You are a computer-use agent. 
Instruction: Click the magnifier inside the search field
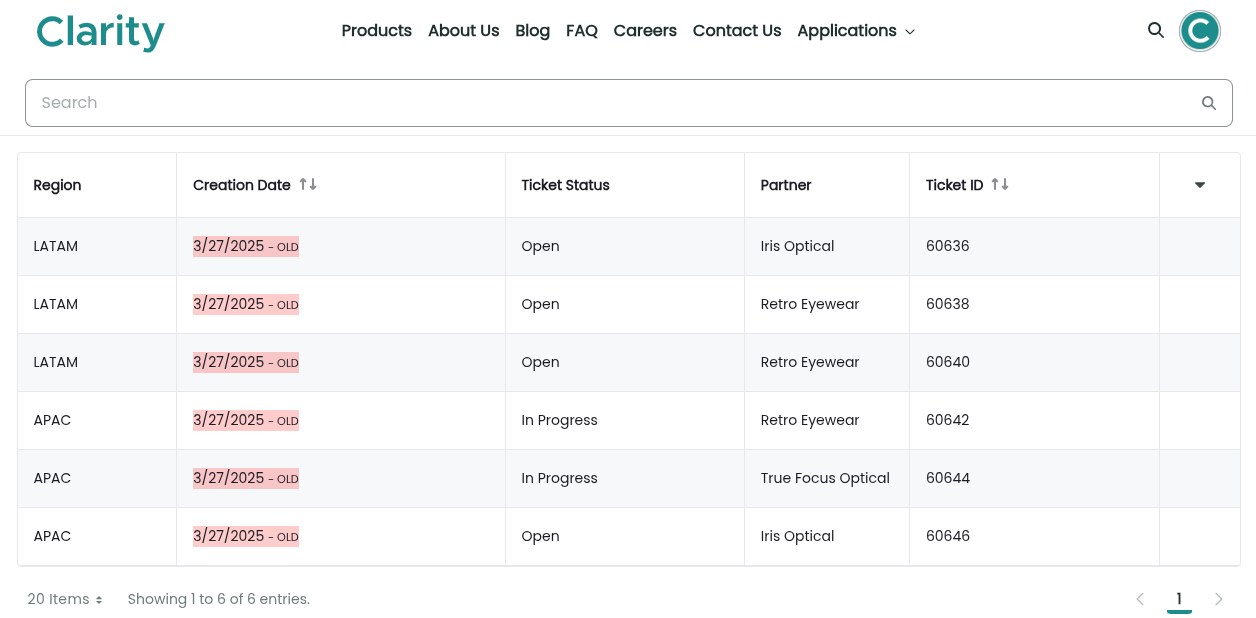[1209, 103]
